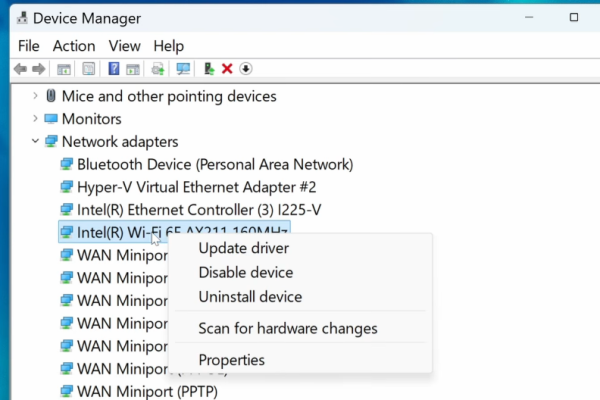Click the printer-style Update driver toolbar icon
Screen dimensions: 600x400
[x=158, y=69]
